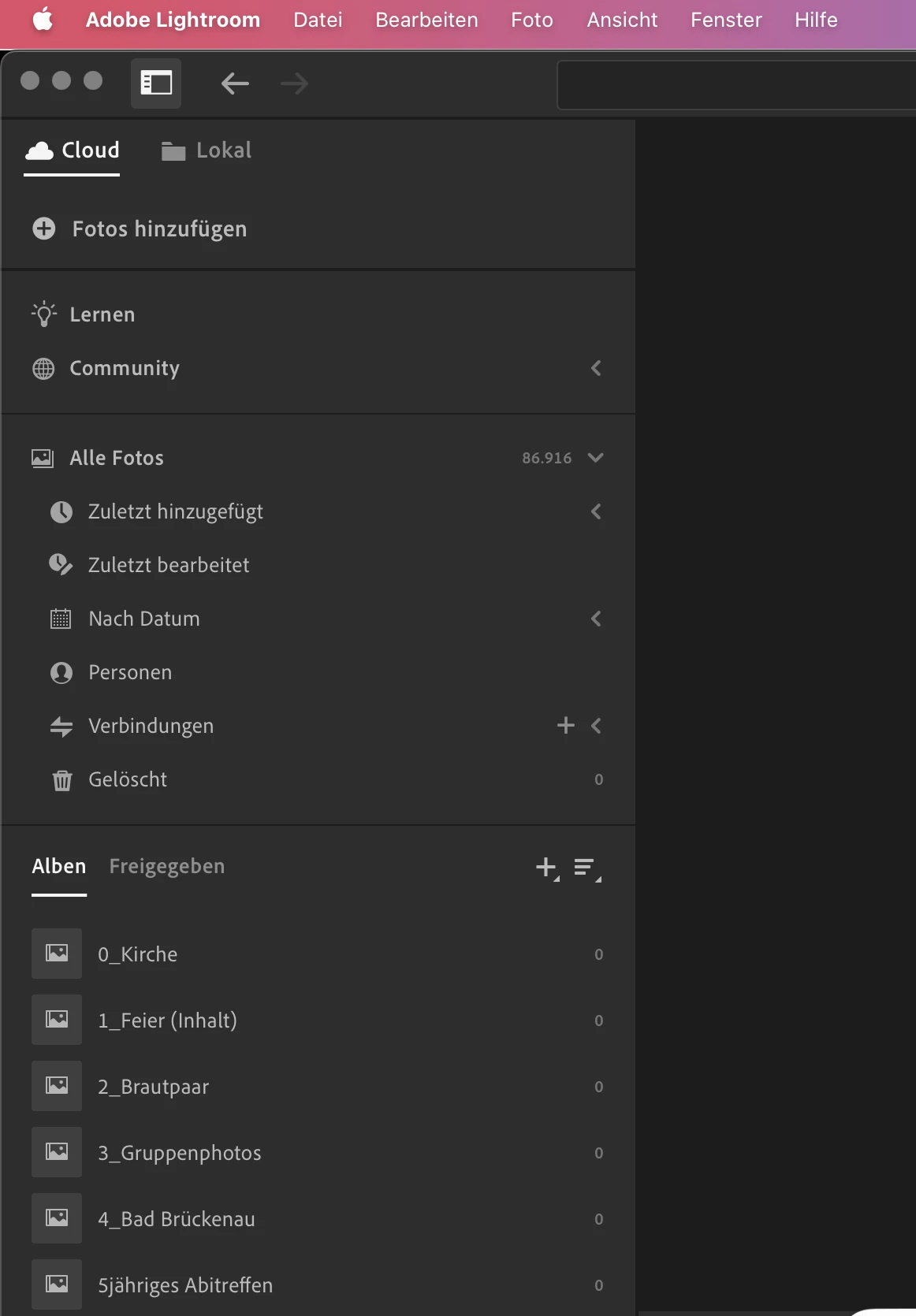This screenshot has width=916, height=1316.
Task: Select the 0_Kirche album thumbnail
Action: 57,954
